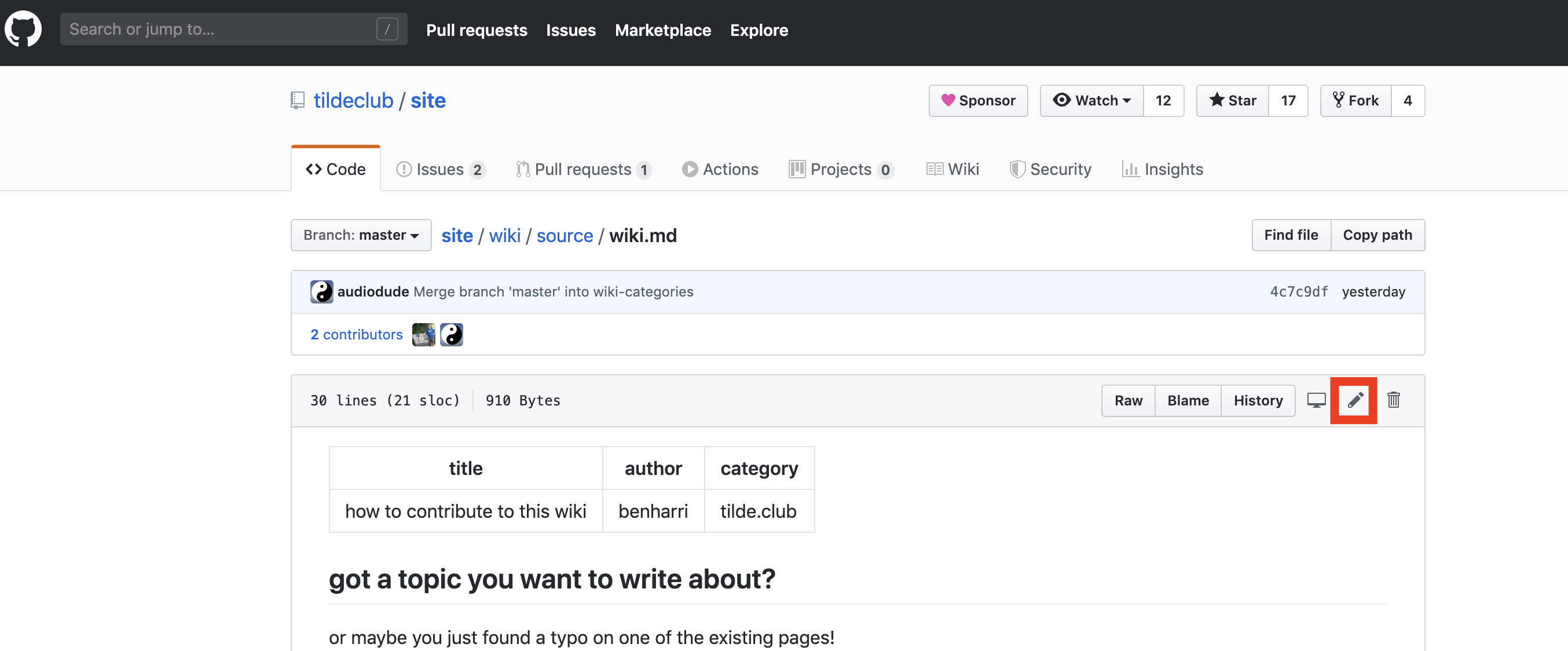Open audiodude's avatar next to commit message

(x=321, y=292)
